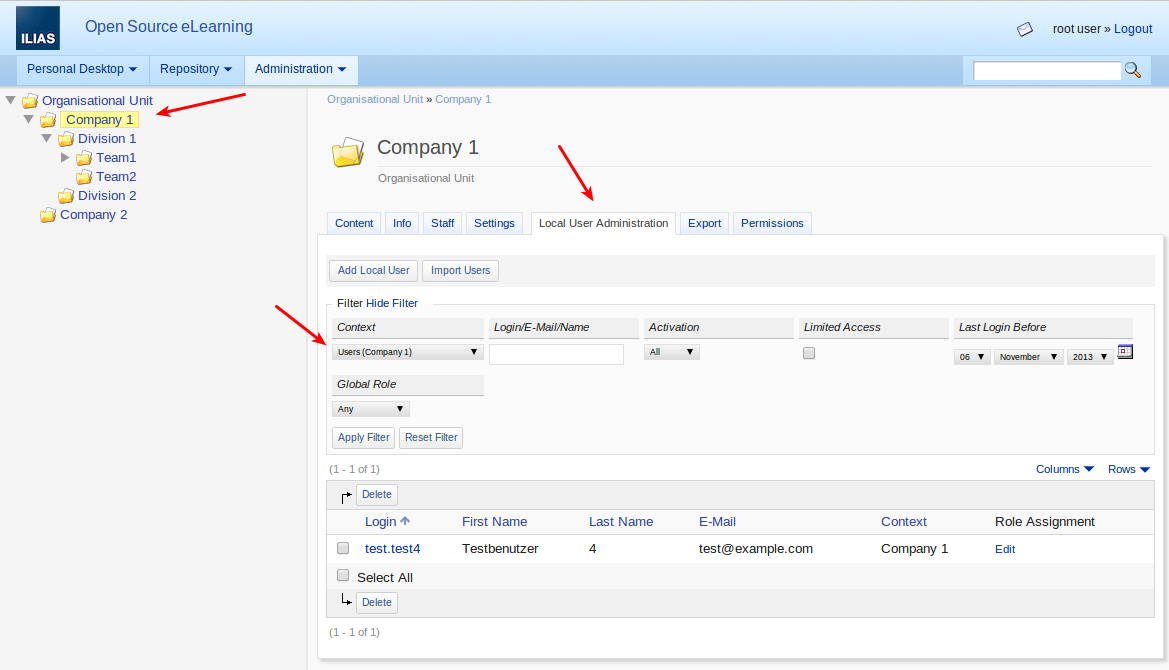1169x670 pixels.
Task: Switch to the Permissions tab
Action: click(x=771, y=223)
